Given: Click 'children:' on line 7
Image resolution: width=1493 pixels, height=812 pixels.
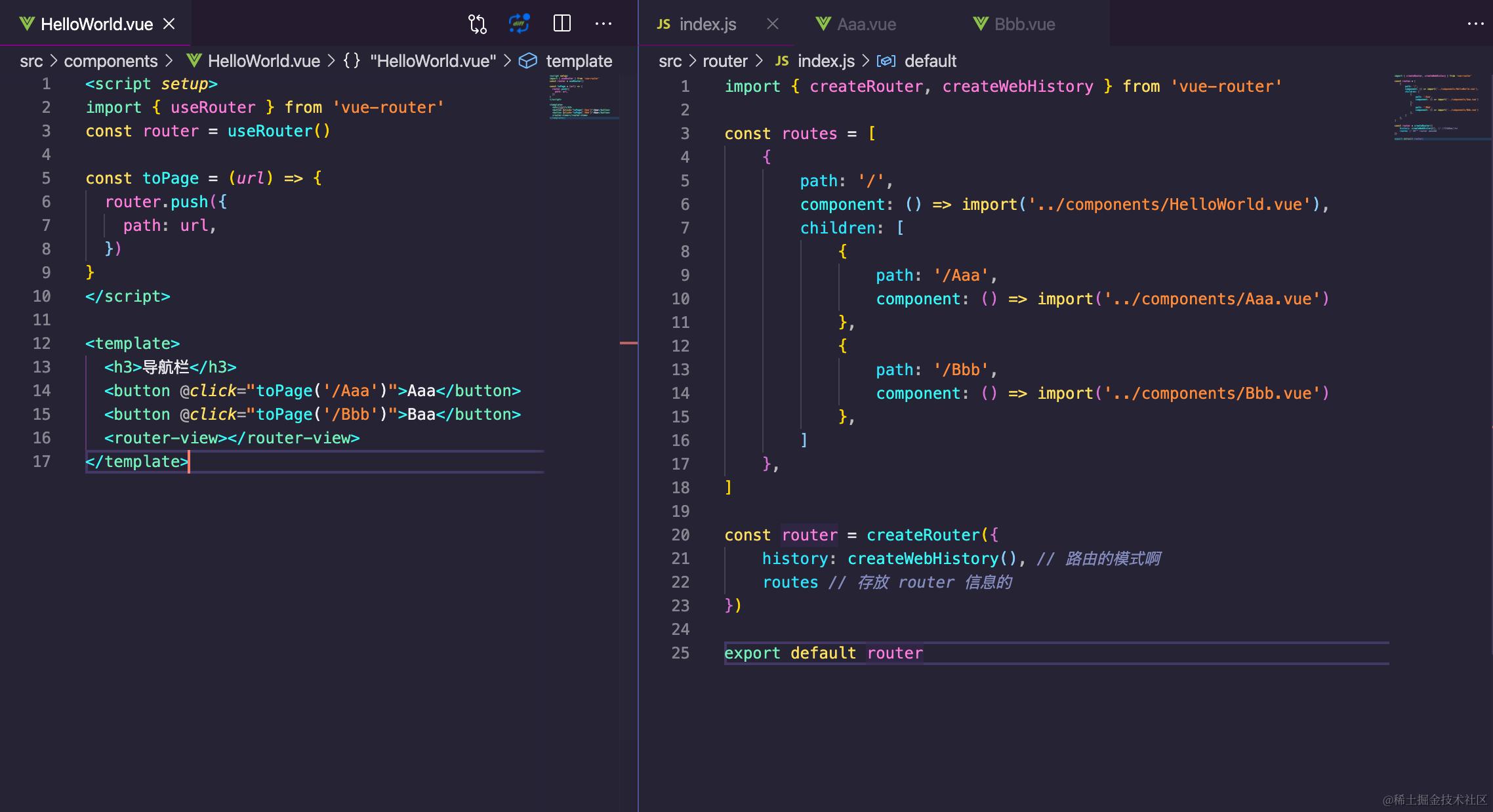Looking at the screenshot, I should (x=842, y=228).
